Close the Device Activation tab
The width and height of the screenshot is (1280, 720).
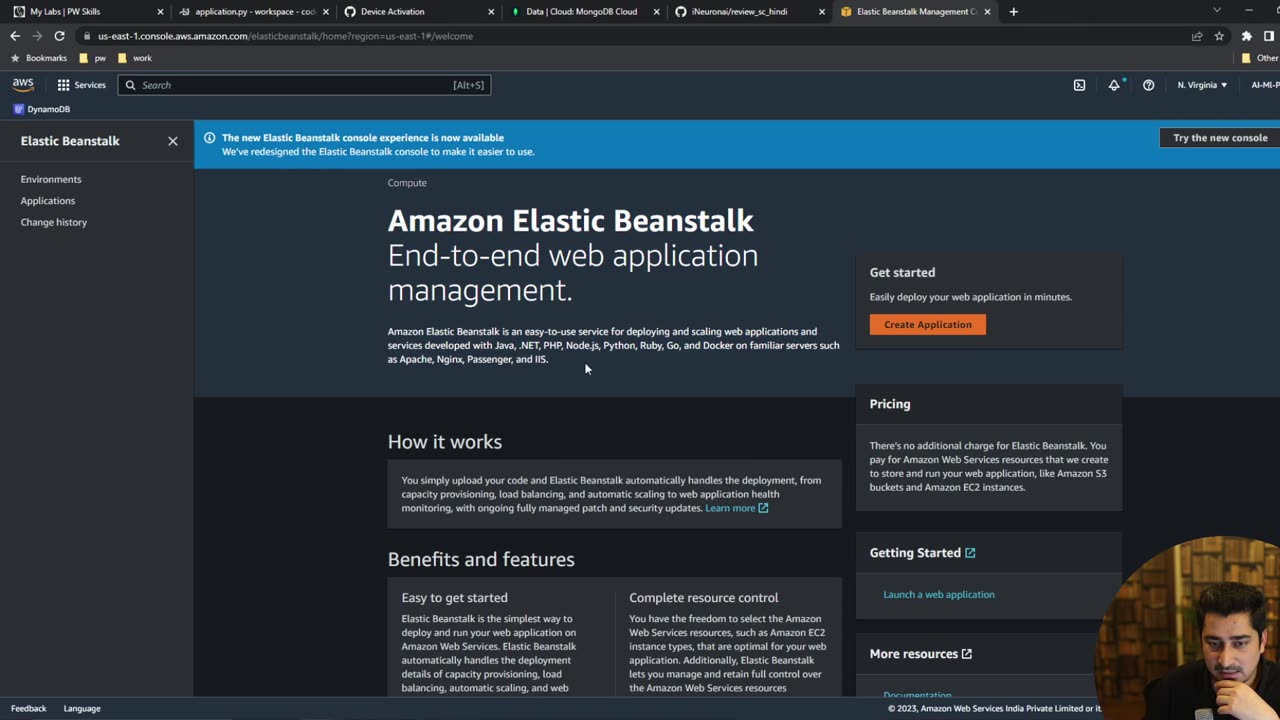tap(491, 12)
